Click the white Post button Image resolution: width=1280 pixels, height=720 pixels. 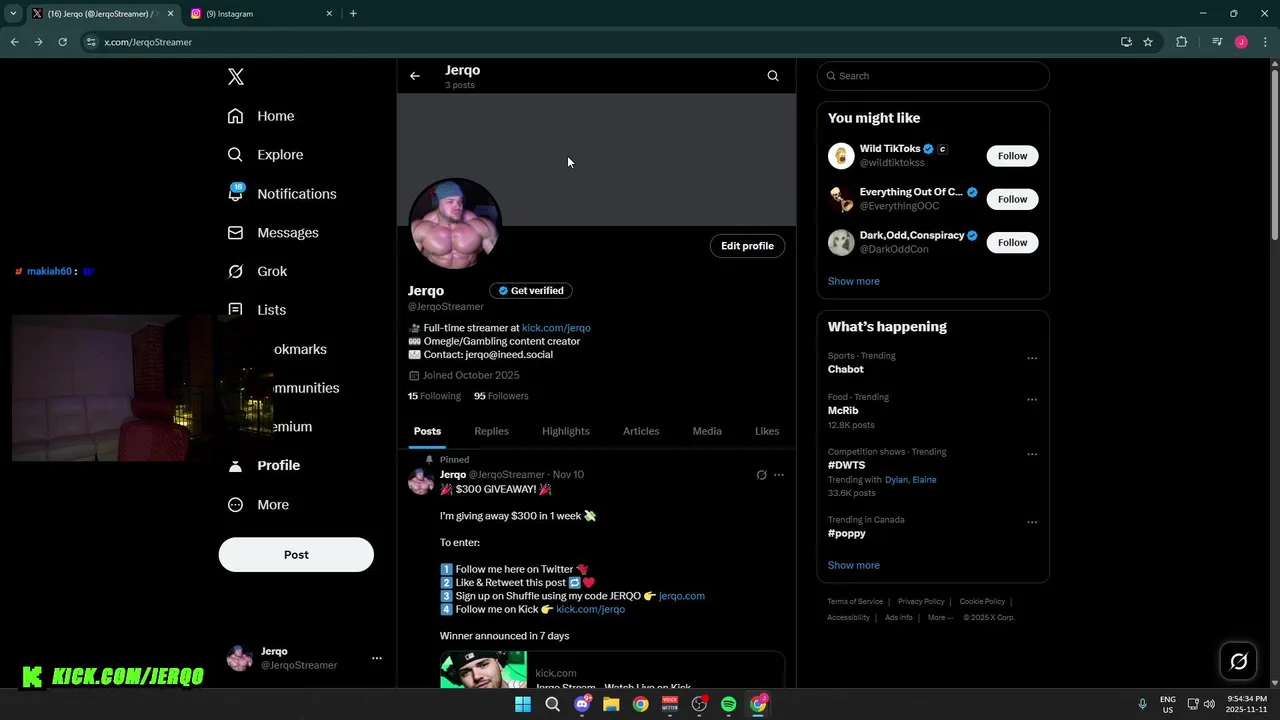tap(296, 555)
